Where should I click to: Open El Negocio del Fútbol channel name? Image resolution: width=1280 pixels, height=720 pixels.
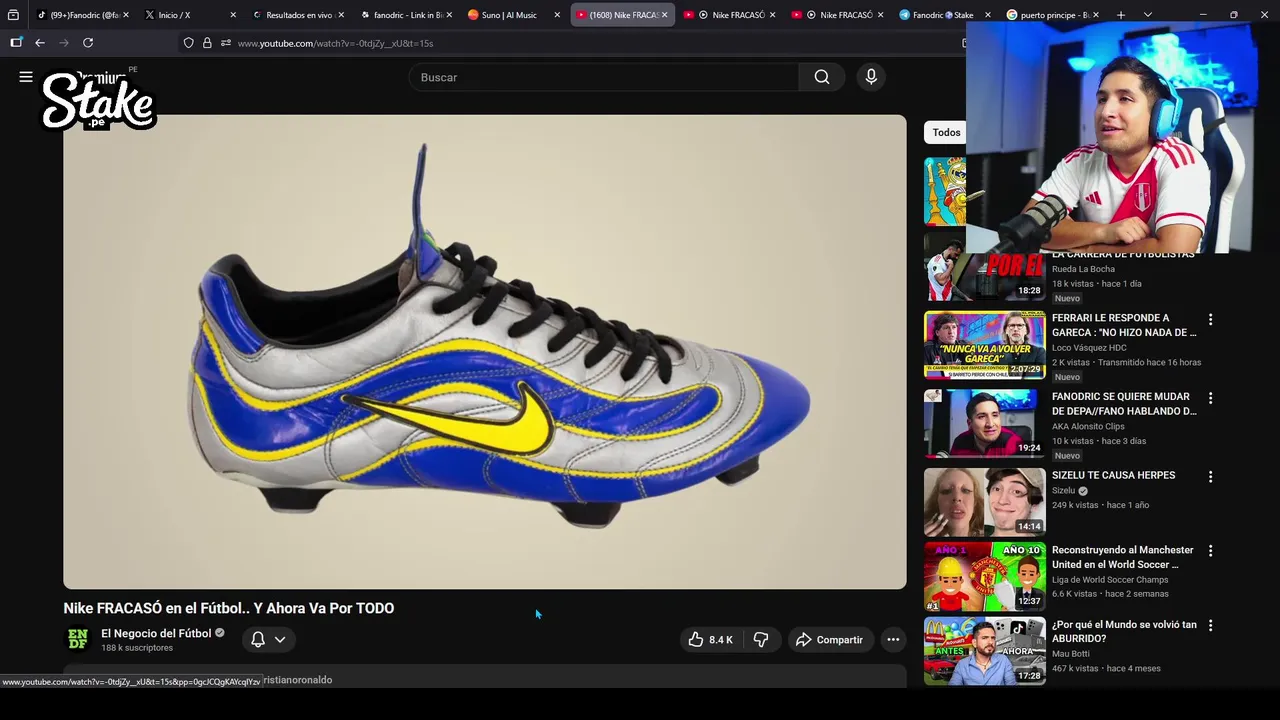pos(156,633)
